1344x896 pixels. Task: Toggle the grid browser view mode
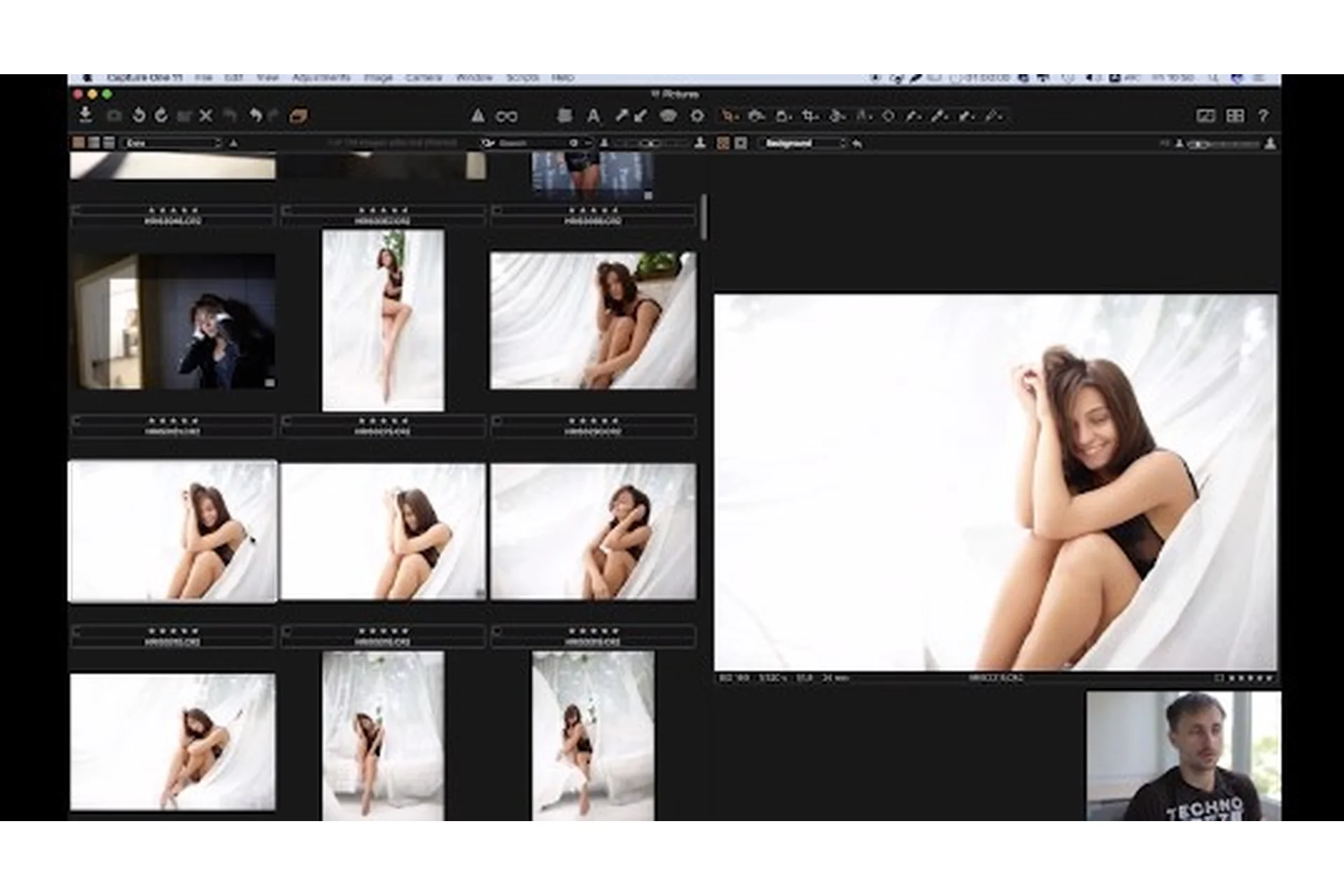[78, 143]
